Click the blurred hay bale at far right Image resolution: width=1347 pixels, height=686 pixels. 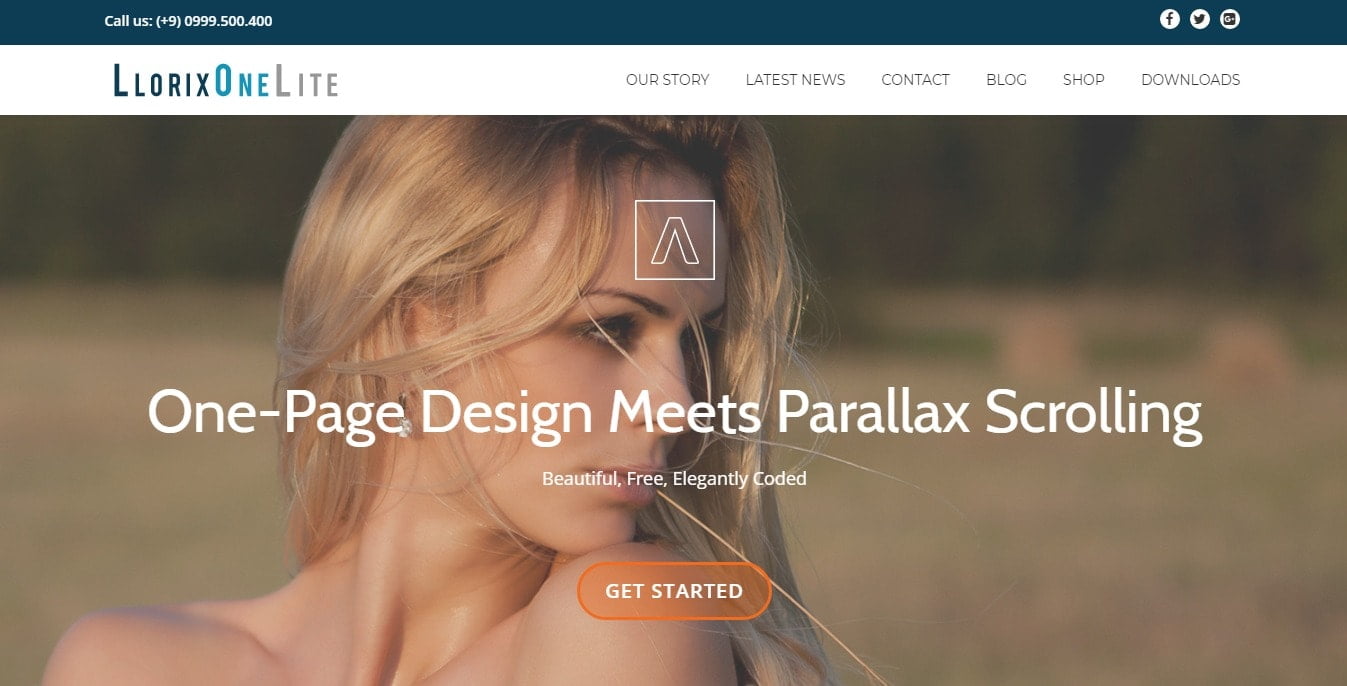tap(1250, 349)
